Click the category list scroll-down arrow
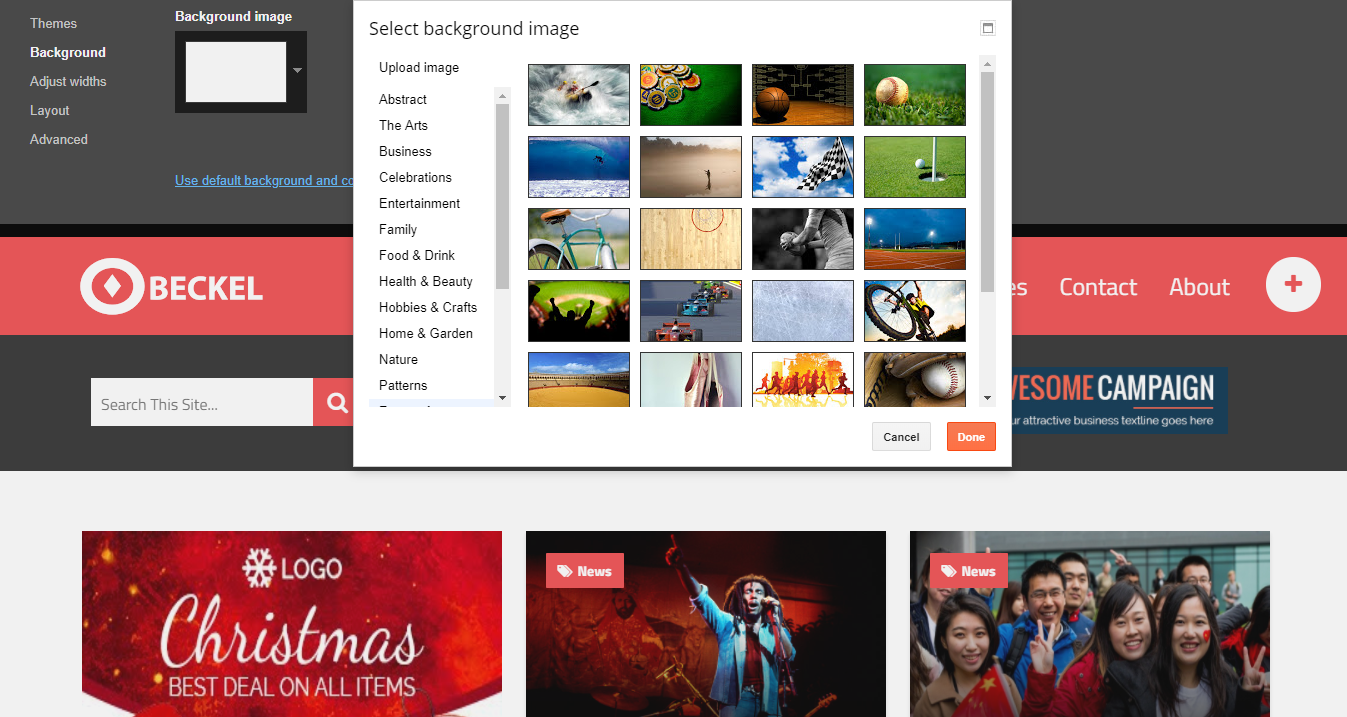This screenshot has width=1347, height=717. click(502, 398)
